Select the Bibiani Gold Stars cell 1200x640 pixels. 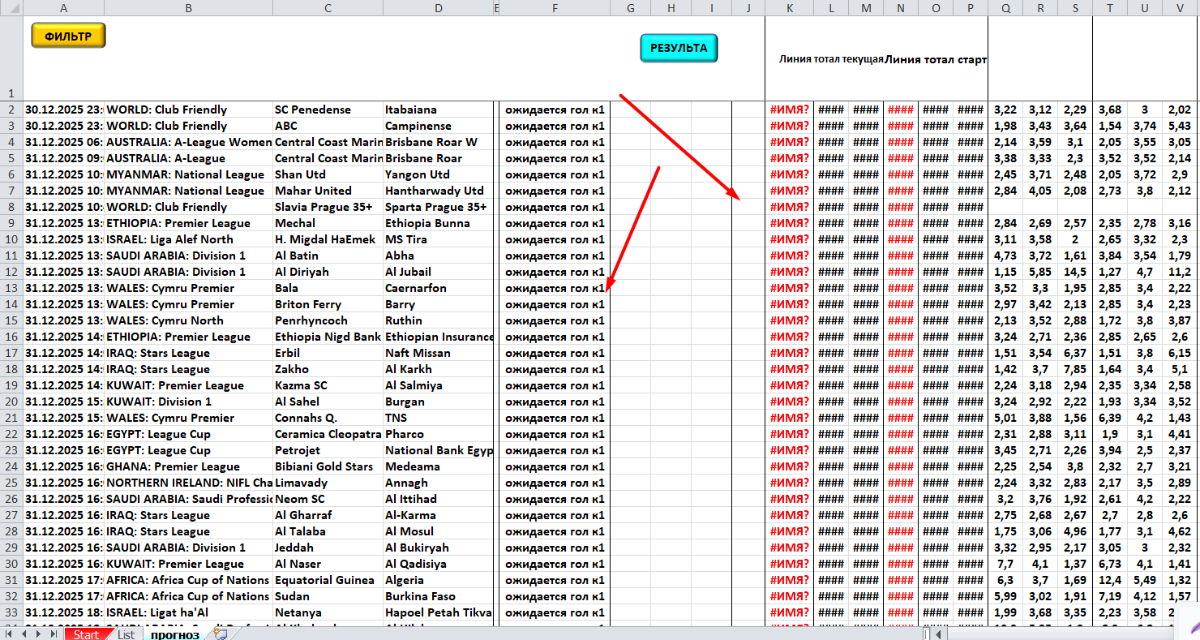tap(327, 466)
